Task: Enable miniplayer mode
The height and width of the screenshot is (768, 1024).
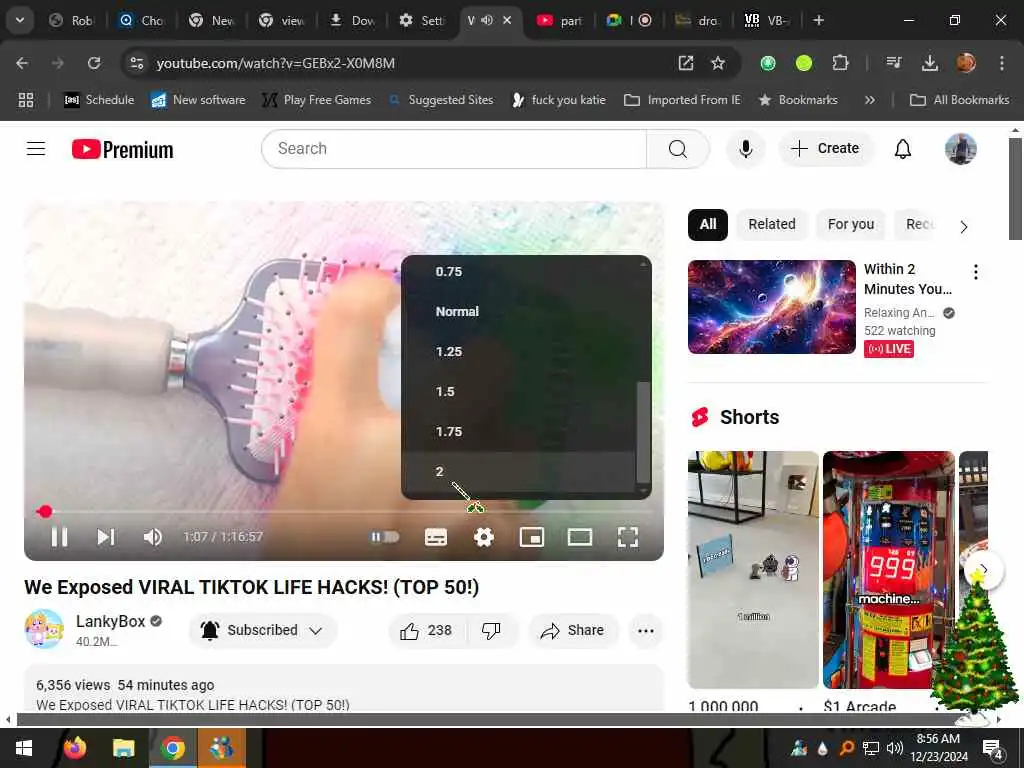Action: 532,537
